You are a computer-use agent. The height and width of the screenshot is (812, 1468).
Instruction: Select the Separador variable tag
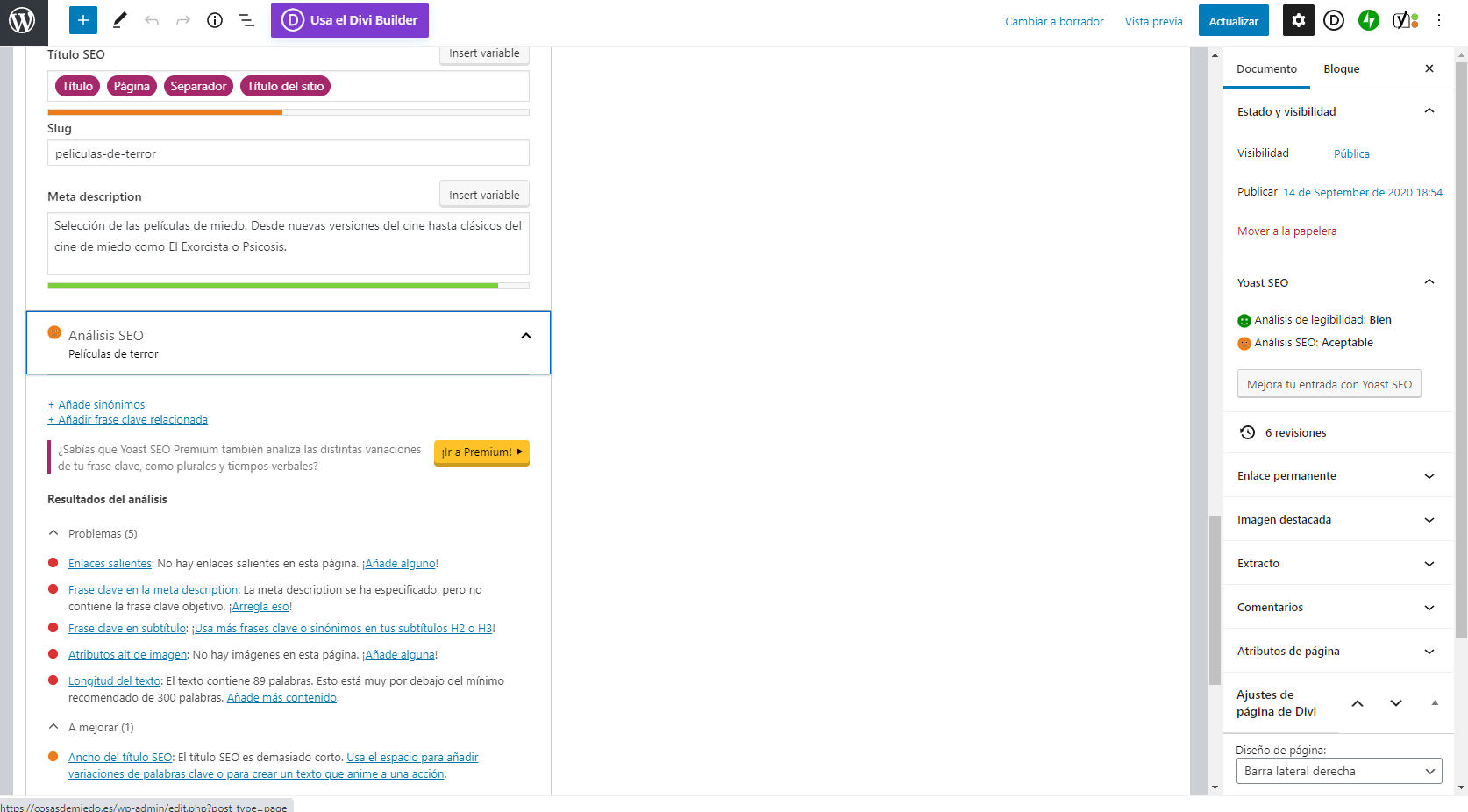click(198, 86)
